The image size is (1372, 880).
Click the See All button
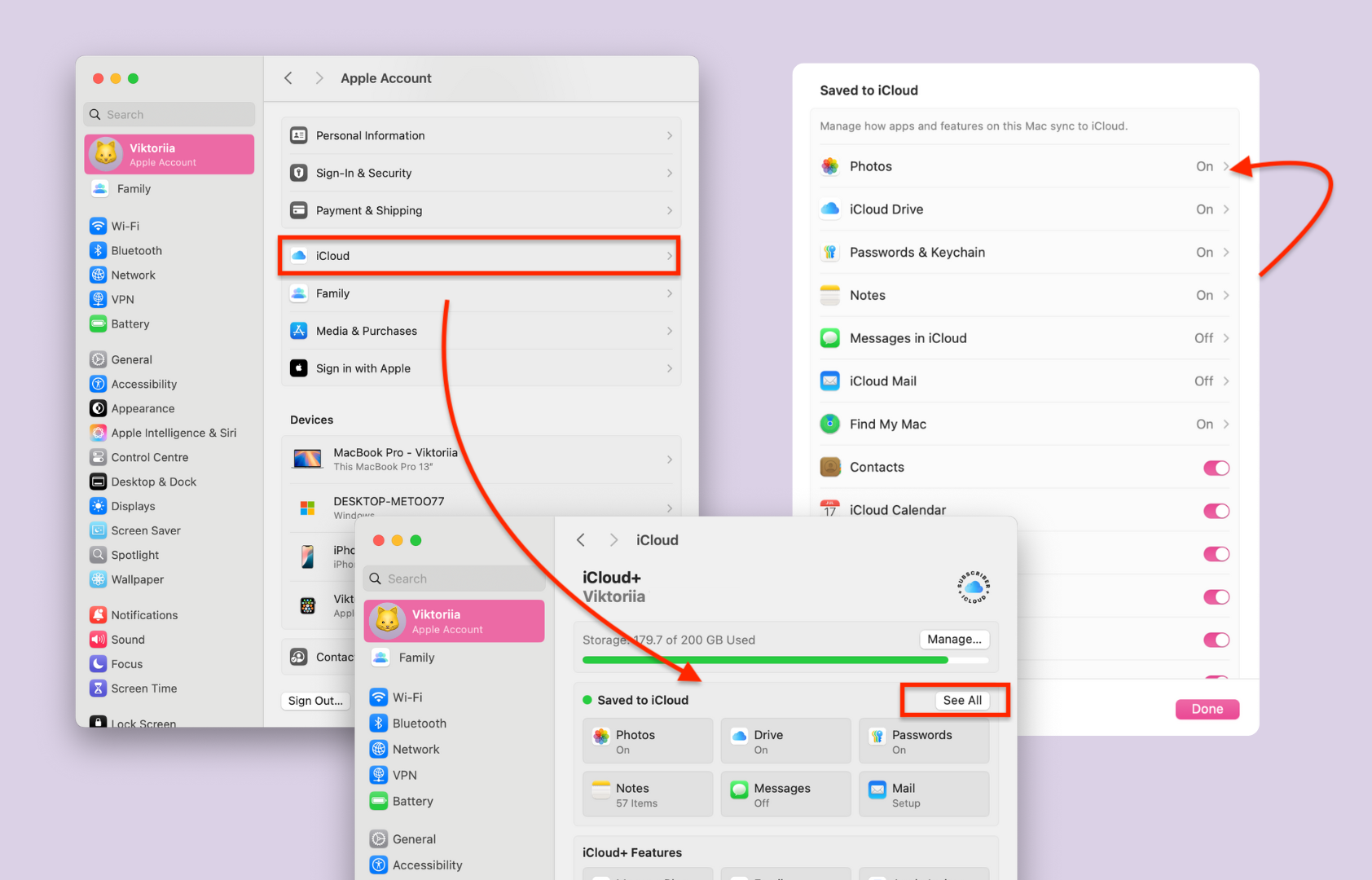(962, 700)
